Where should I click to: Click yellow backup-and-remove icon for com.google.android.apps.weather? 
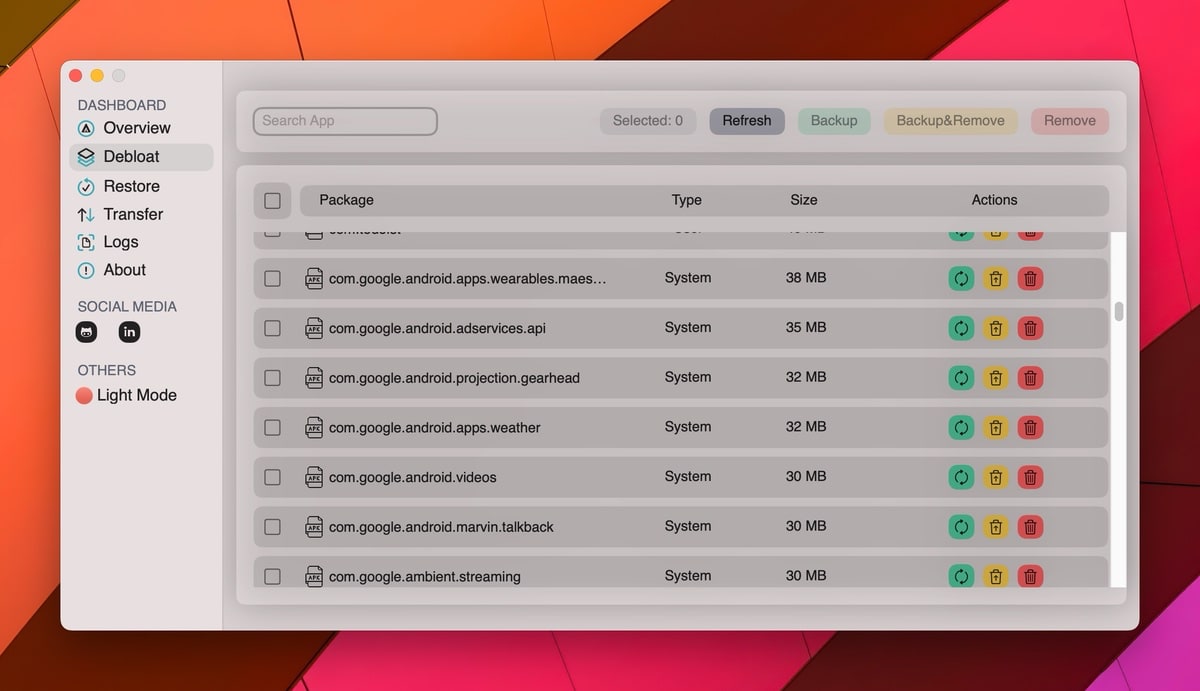[x=995, y=427]
